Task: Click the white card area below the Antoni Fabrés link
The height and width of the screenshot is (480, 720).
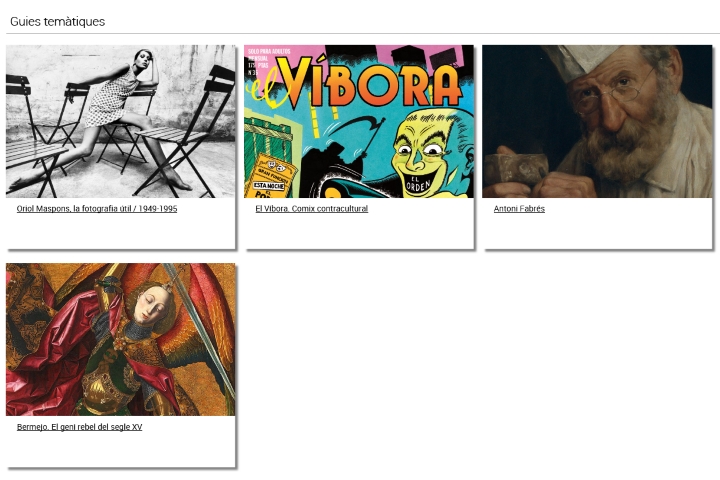Action: [597, 232]
